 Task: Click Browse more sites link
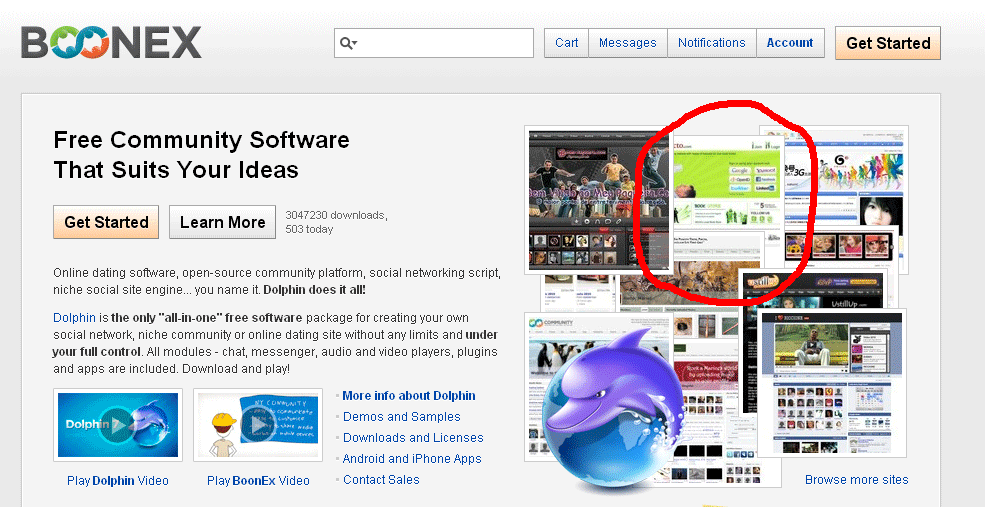tap(856, 480)
